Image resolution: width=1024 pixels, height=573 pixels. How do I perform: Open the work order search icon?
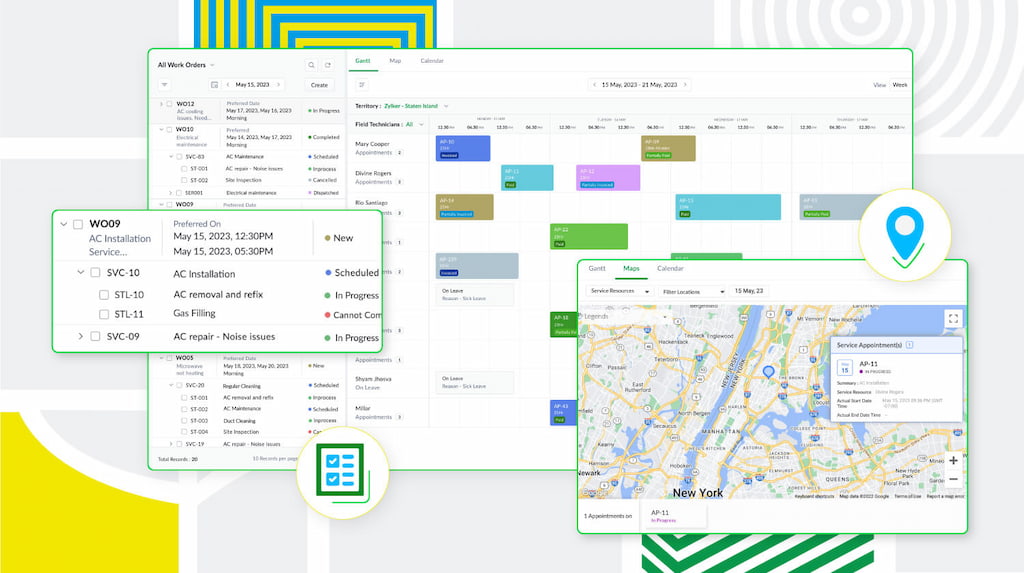coord(311,65)
